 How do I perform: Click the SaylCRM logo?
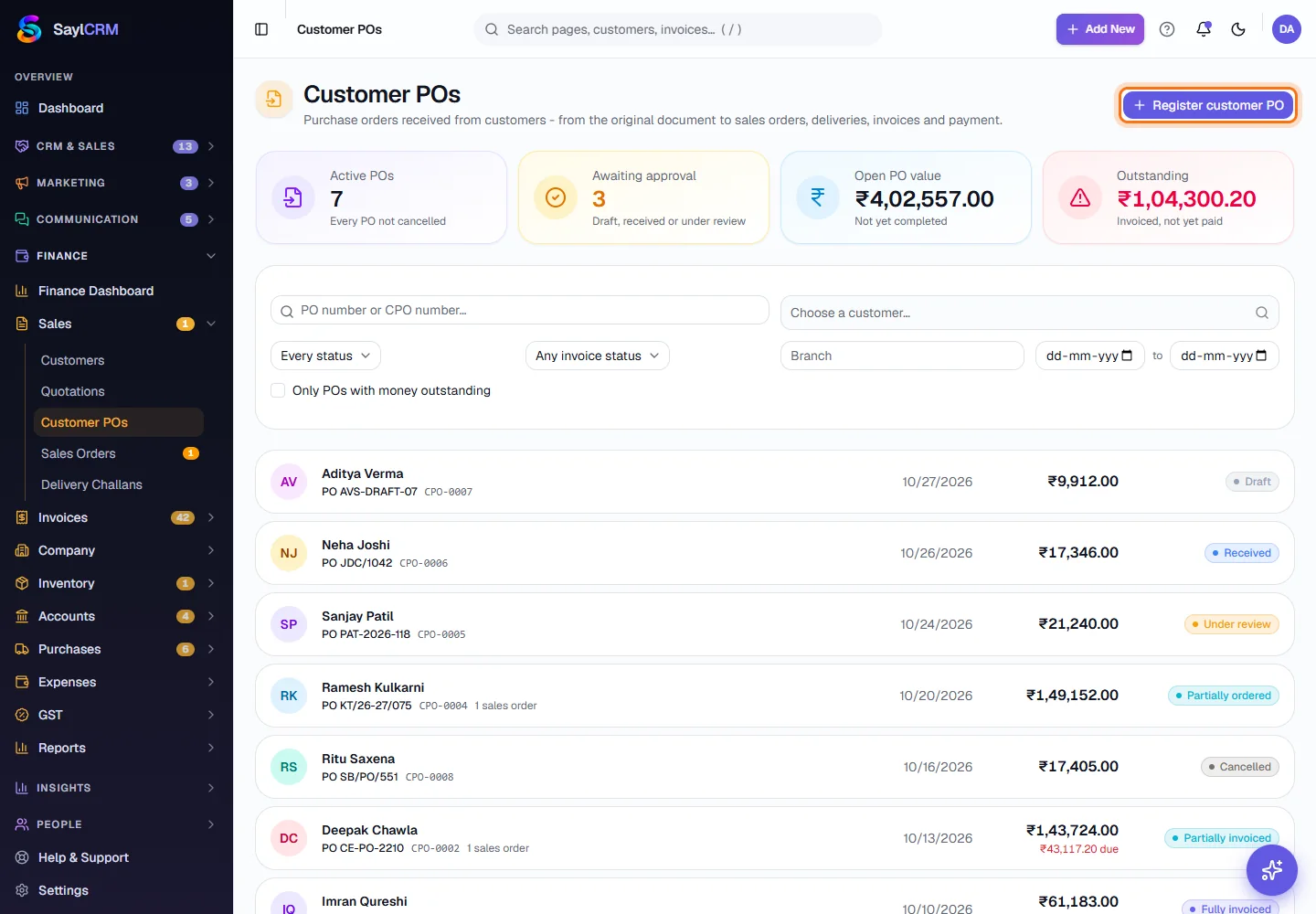pyautogui.click(x=68, y=29)
